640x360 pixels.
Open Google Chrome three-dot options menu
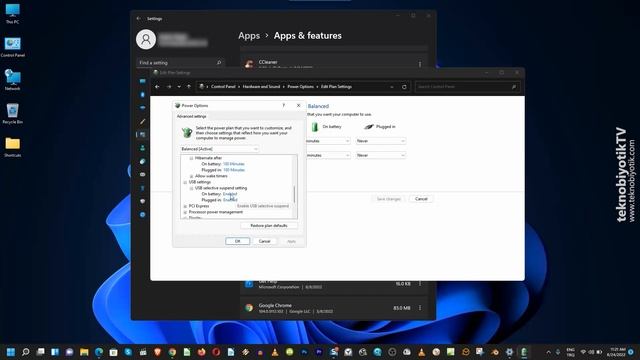click(x=420, y=308)
